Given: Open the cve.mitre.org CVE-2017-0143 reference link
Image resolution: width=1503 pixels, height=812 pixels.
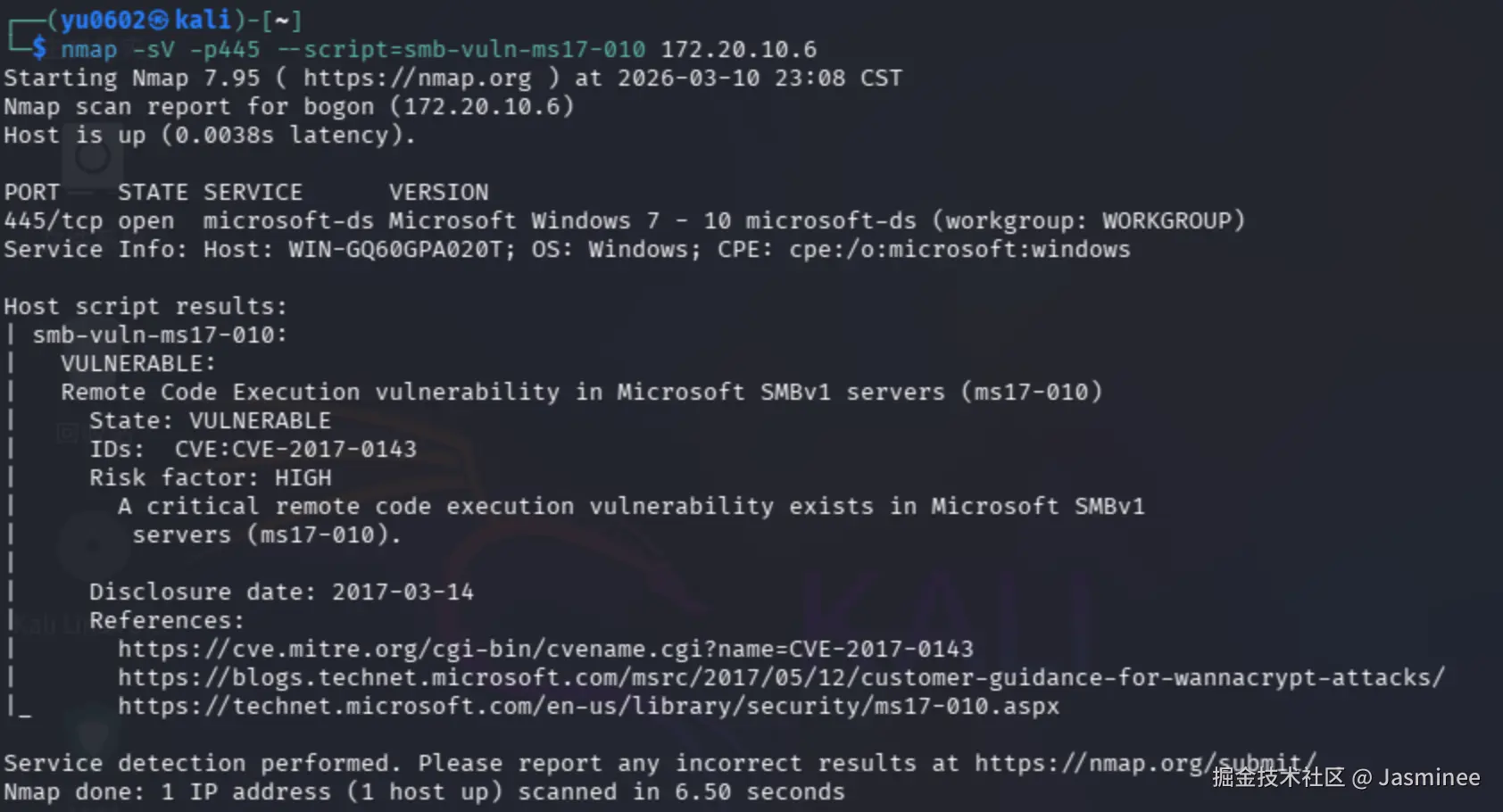Looking at the screenshot, I should pos(545,649).
